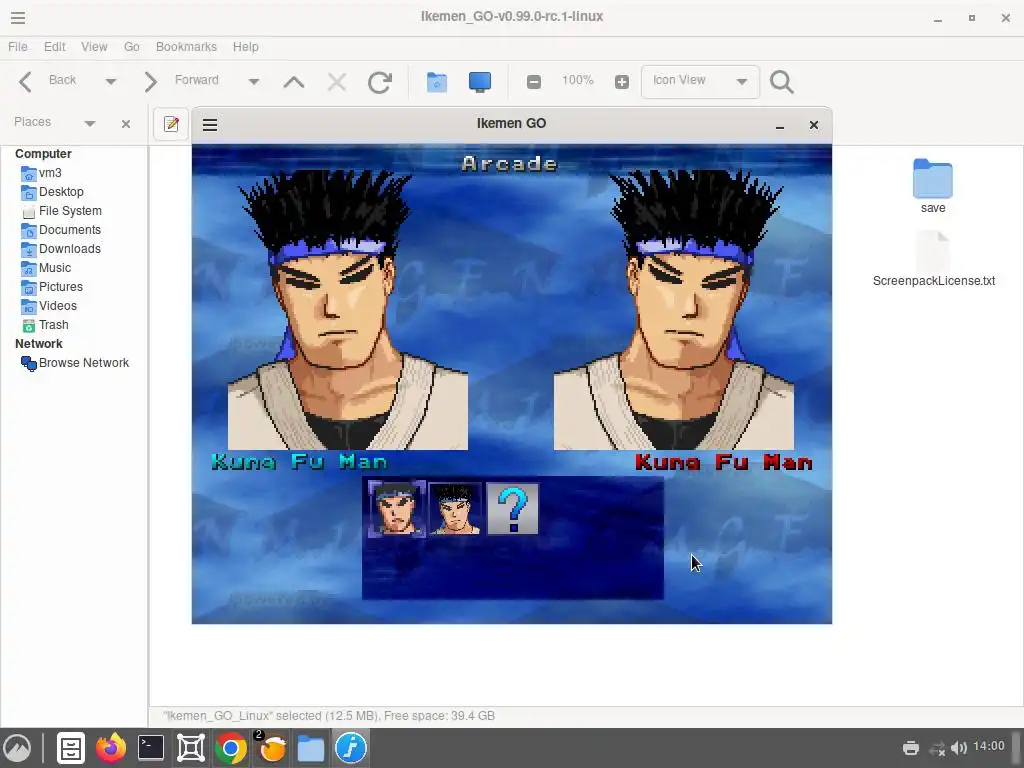
Task: Minimize the Ikemen GO game window
Action: pos(780,125)
